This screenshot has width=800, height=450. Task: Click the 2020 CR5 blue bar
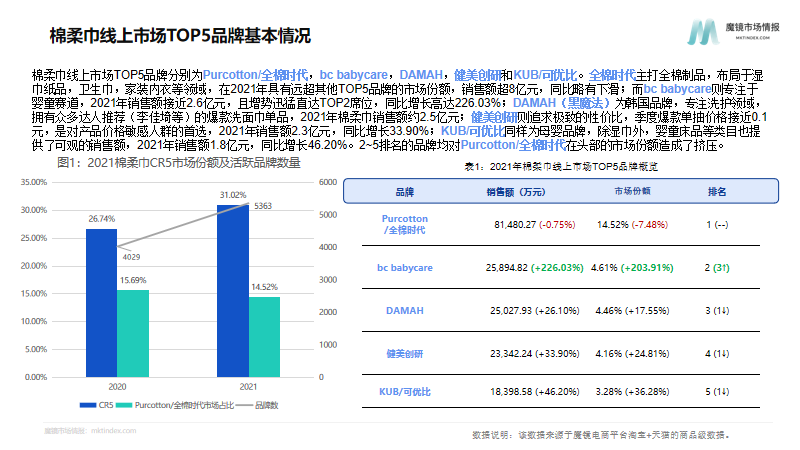[102, 303]
